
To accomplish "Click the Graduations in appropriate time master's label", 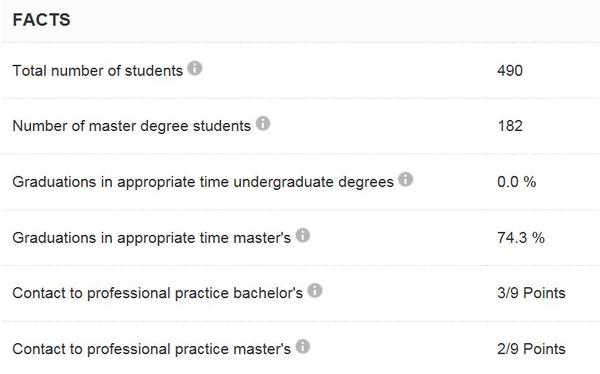I will click(152, 238).
